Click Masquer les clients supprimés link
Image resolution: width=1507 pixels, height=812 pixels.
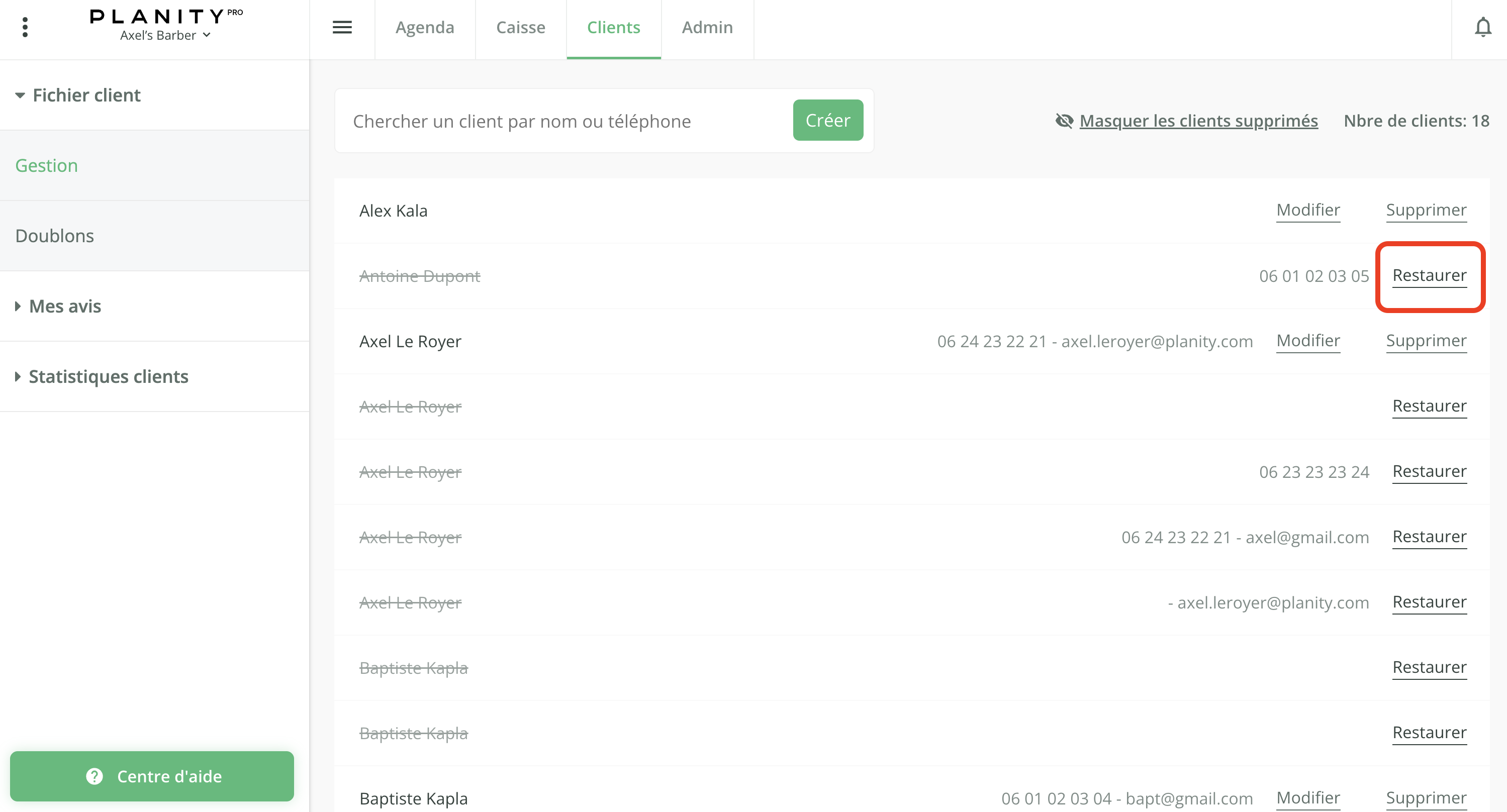[x=1198, y=121]
